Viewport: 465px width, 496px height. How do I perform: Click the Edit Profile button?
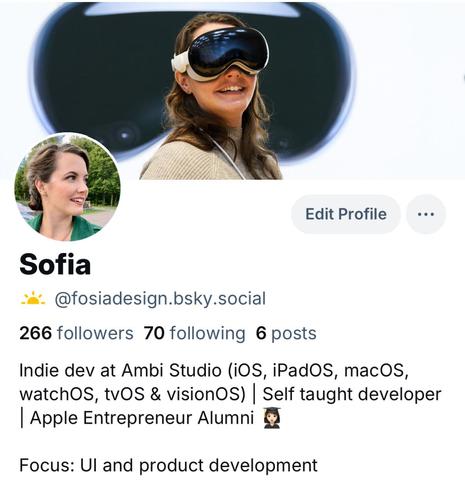[x=346, y=214]
